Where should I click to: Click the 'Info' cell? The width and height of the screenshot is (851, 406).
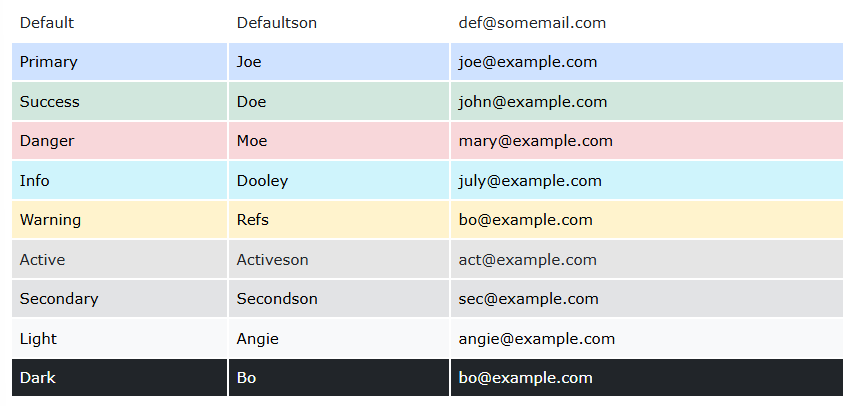[x=119, y=180]
